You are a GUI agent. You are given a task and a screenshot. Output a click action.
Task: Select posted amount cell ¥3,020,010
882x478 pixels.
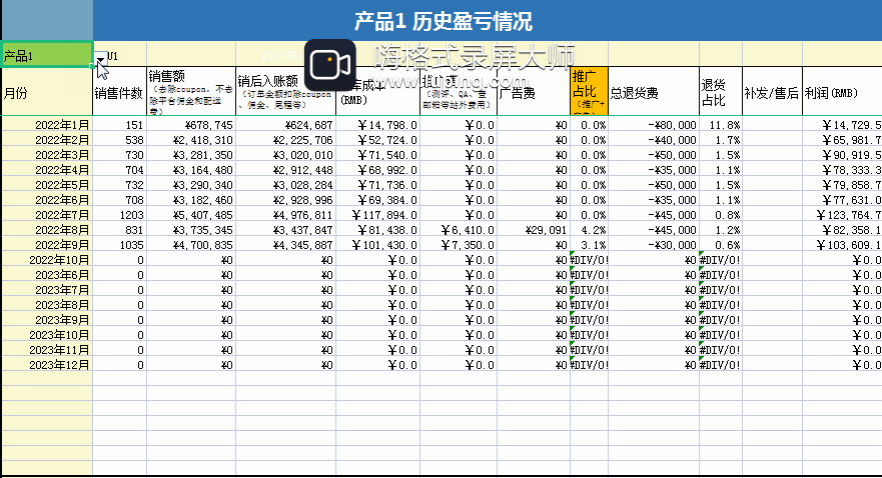click(286, 155)
